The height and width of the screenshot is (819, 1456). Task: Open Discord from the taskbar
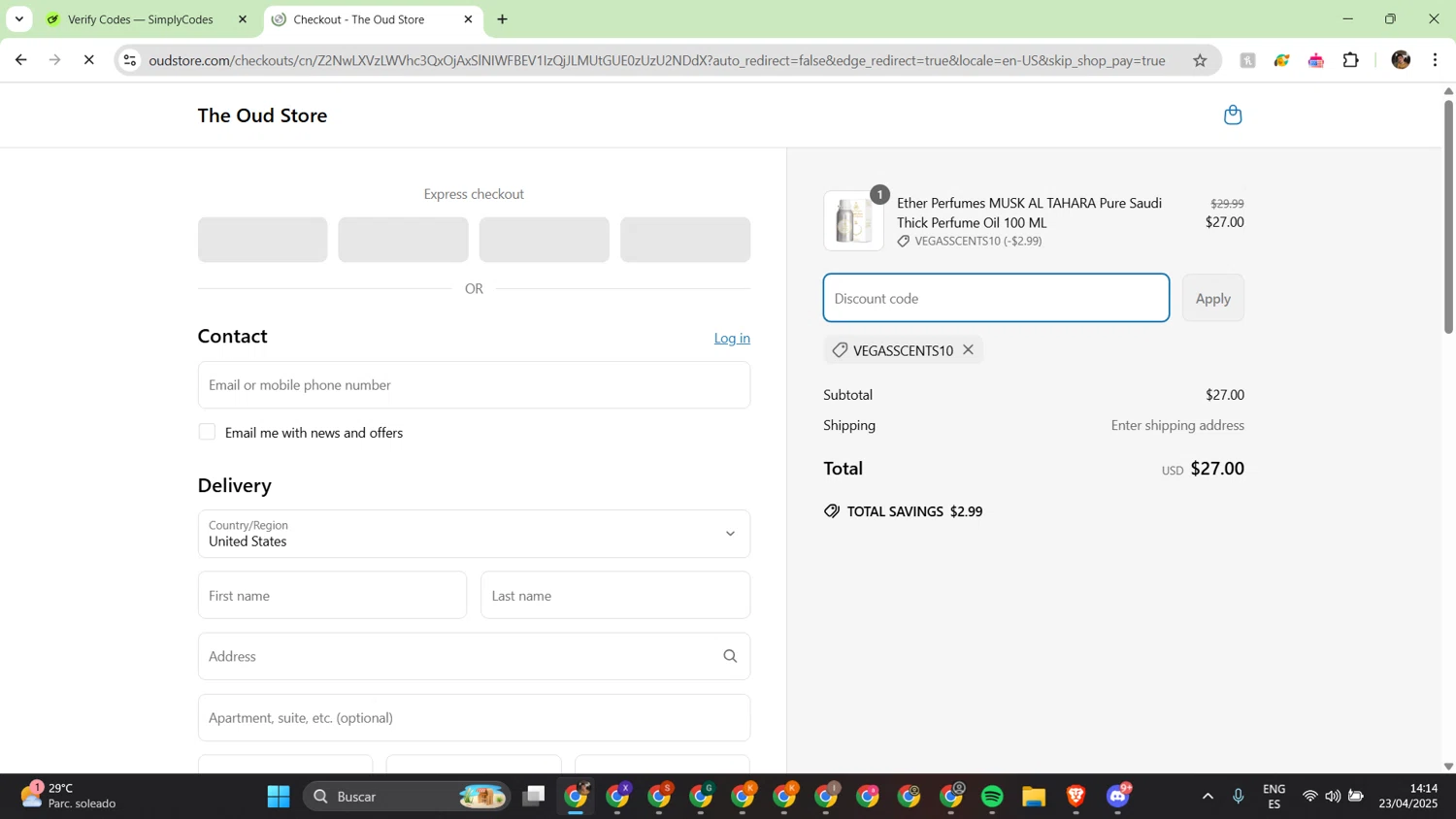point(1117,797)
